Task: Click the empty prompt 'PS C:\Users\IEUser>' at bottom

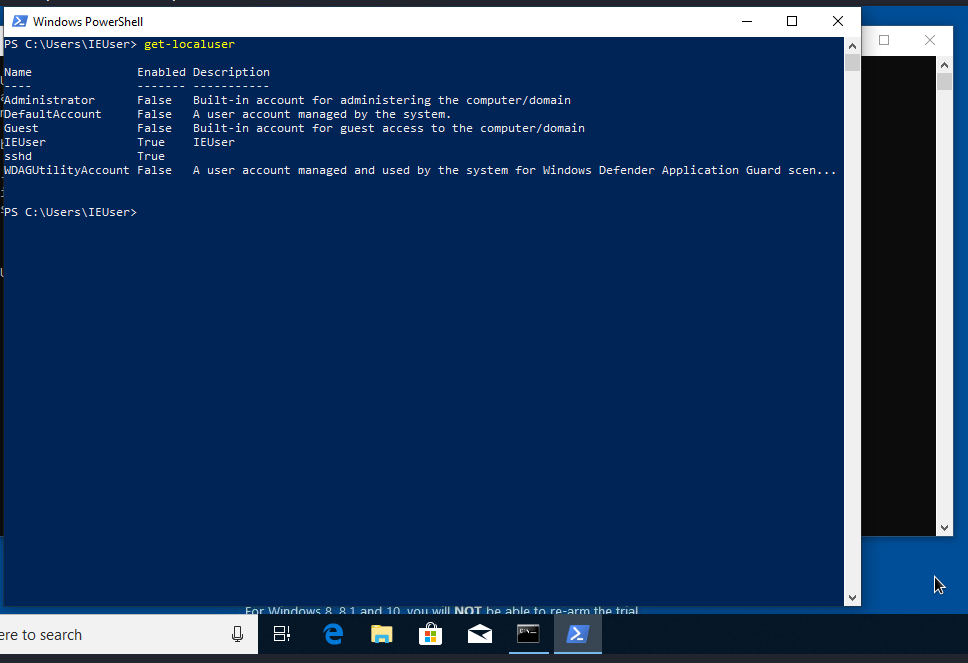Action: tap(70, 212)
